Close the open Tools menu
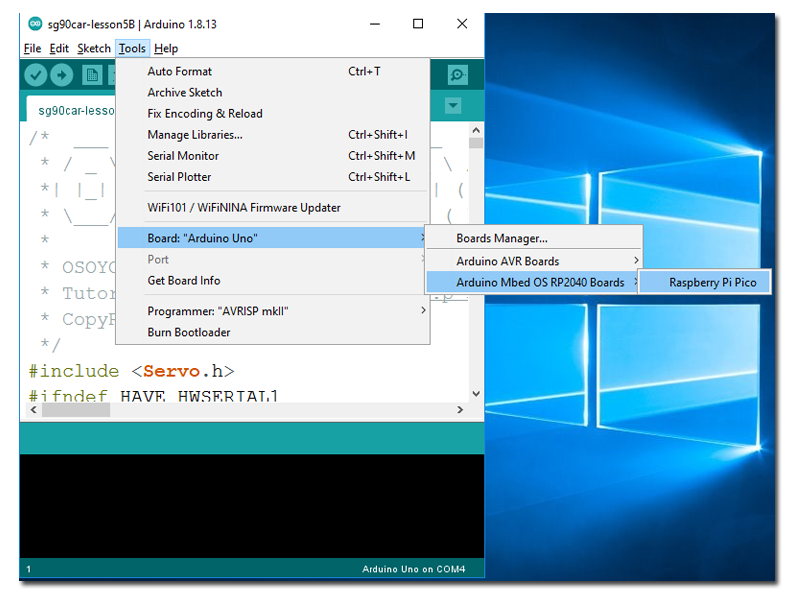The width and height of the screenshot is (800, 600). tap(132, 48)
